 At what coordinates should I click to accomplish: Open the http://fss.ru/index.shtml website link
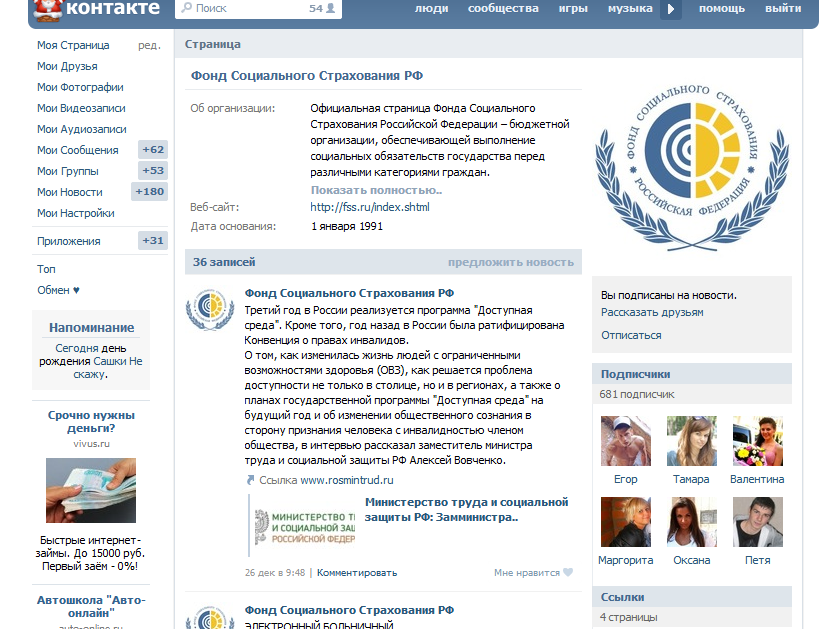[x=370, y=207]
